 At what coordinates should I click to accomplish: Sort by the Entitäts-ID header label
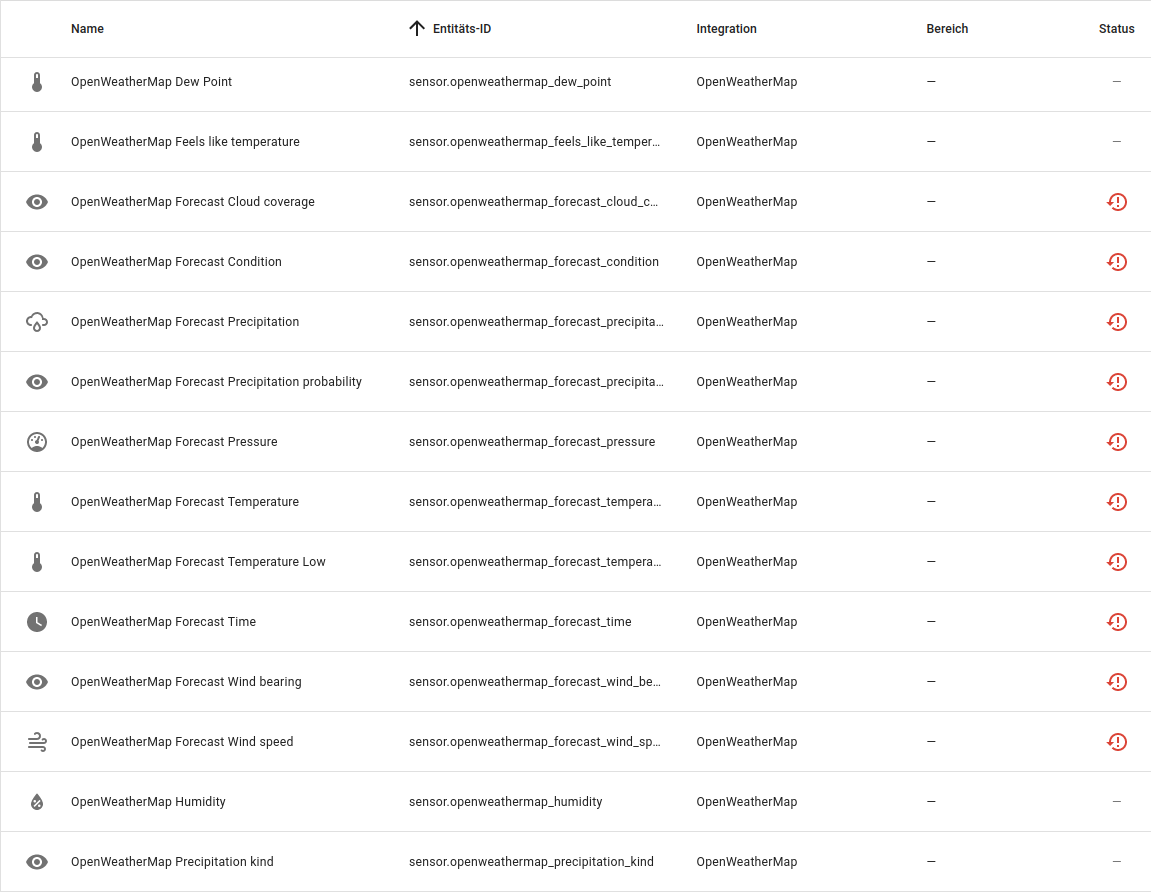462,29
